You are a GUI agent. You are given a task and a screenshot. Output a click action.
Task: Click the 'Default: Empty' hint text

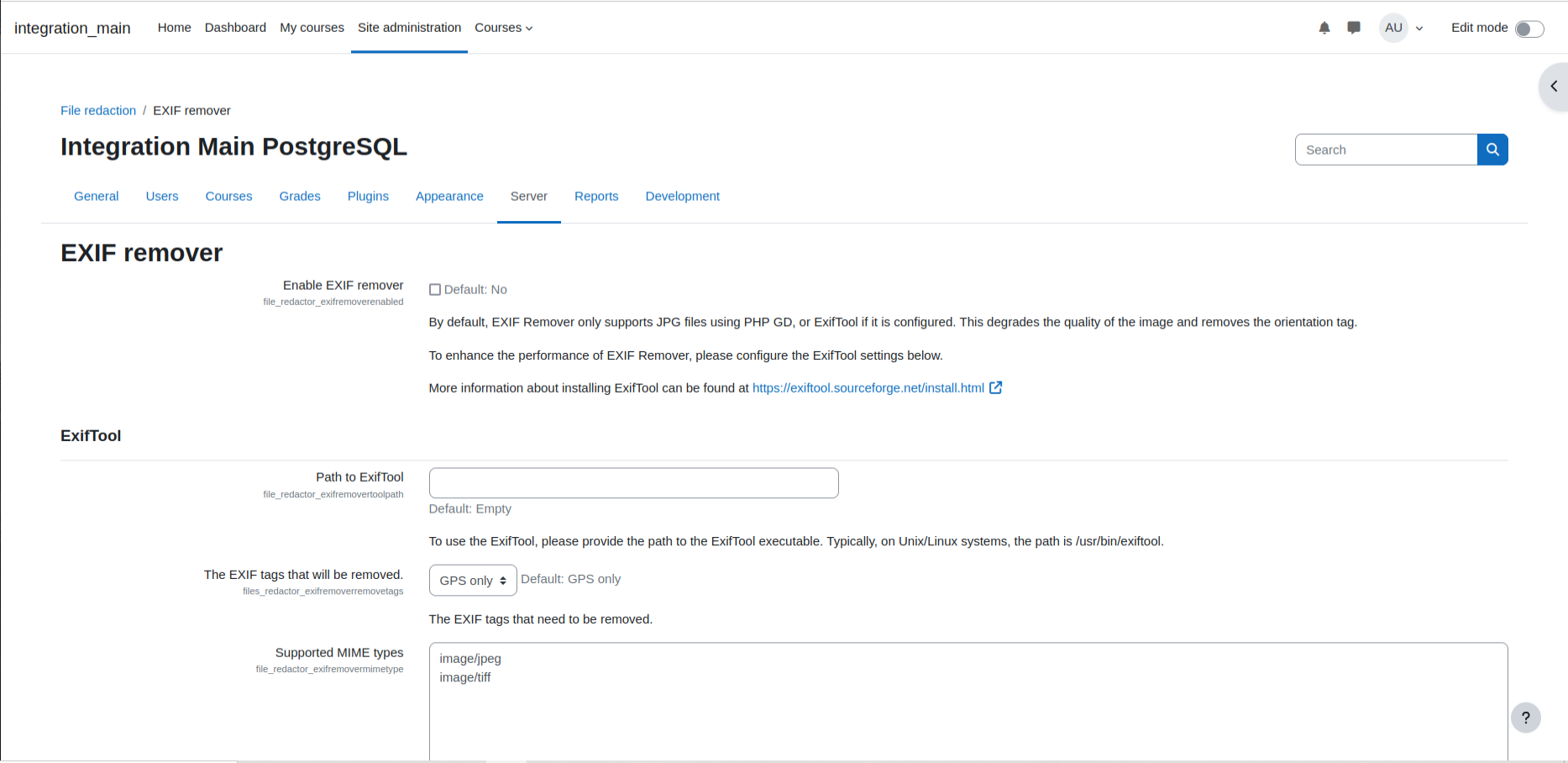(470, 508)
